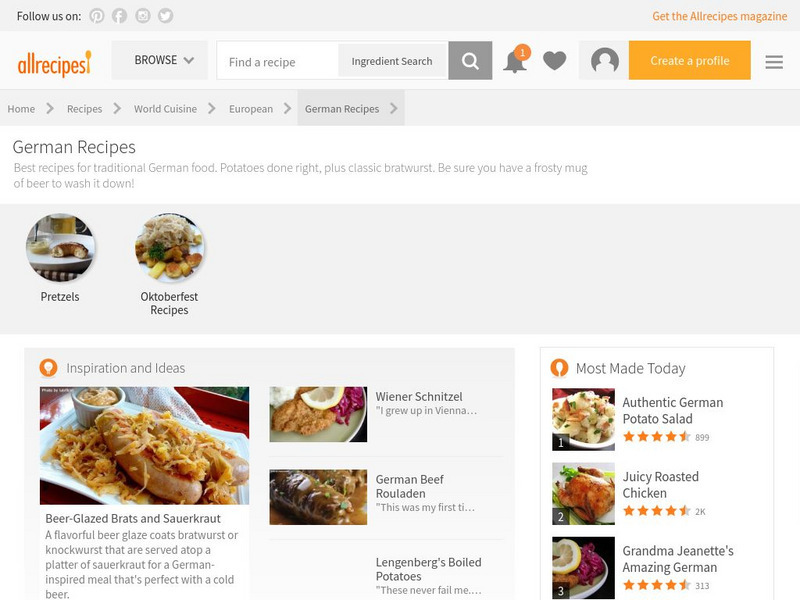
Task: Open favorites heart icon
Action: (x=555, y=61)
